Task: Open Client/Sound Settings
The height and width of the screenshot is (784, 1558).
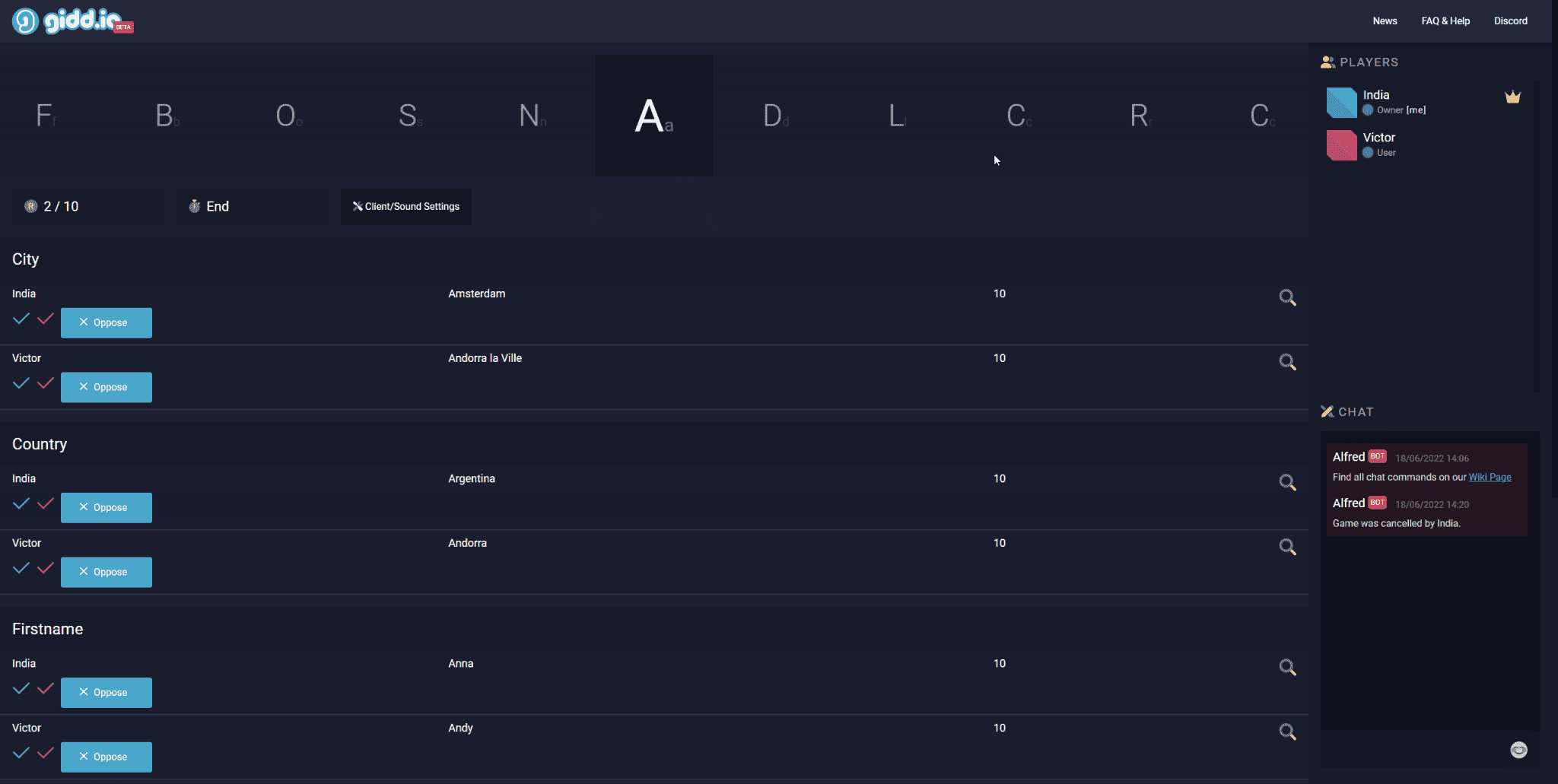Action: click(406, 206)
